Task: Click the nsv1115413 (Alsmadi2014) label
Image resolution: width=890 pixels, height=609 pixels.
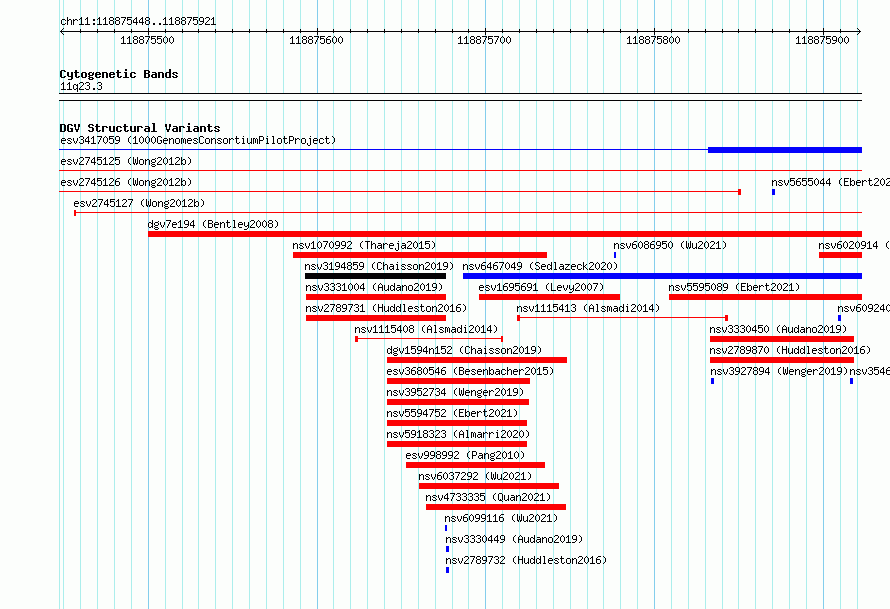Action: pyautogui.click(x=588, y=308)
